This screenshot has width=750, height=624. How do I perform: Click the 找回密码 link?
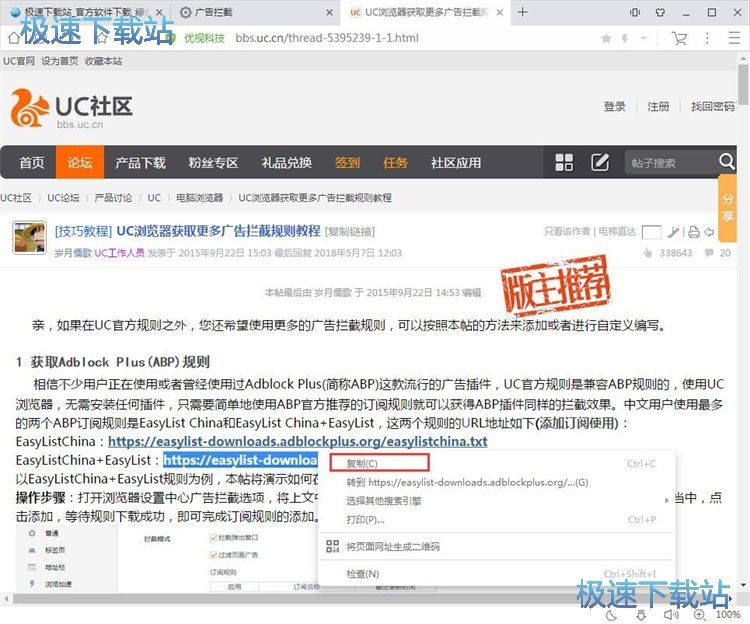(713, 107)
